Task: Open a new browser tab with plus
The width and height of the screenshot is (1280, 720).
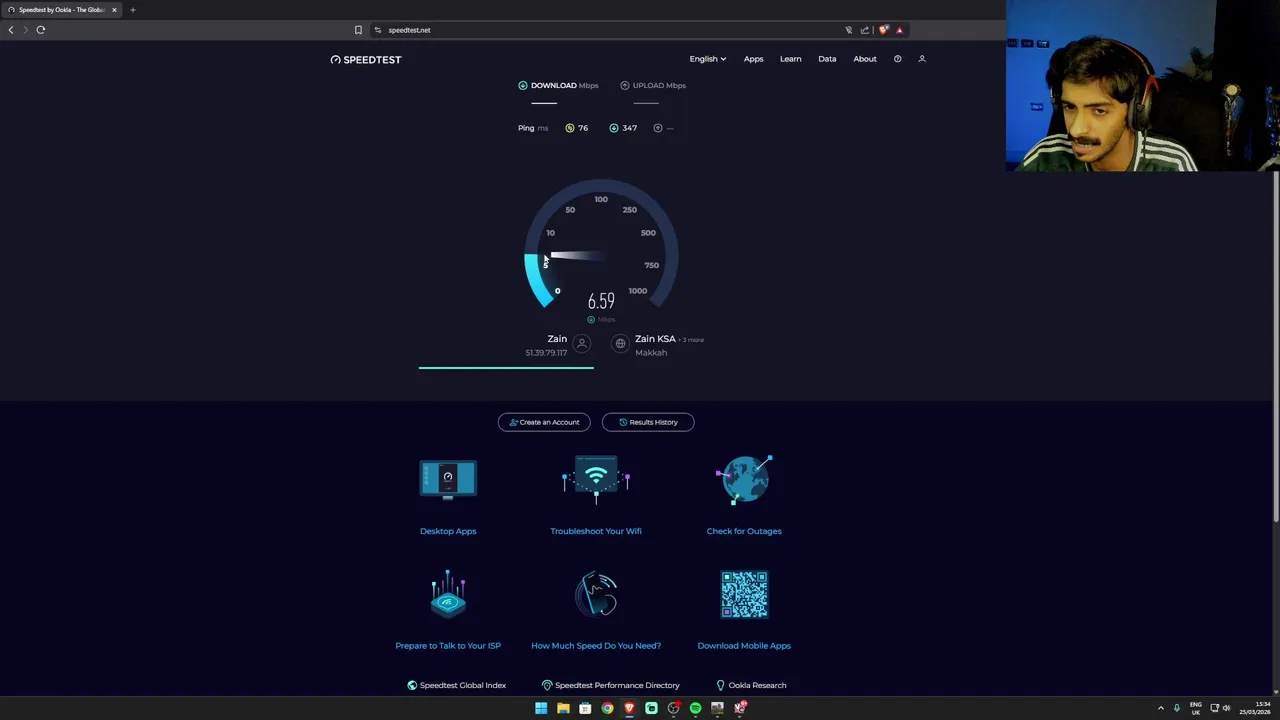Action: (x=132, y=10)
